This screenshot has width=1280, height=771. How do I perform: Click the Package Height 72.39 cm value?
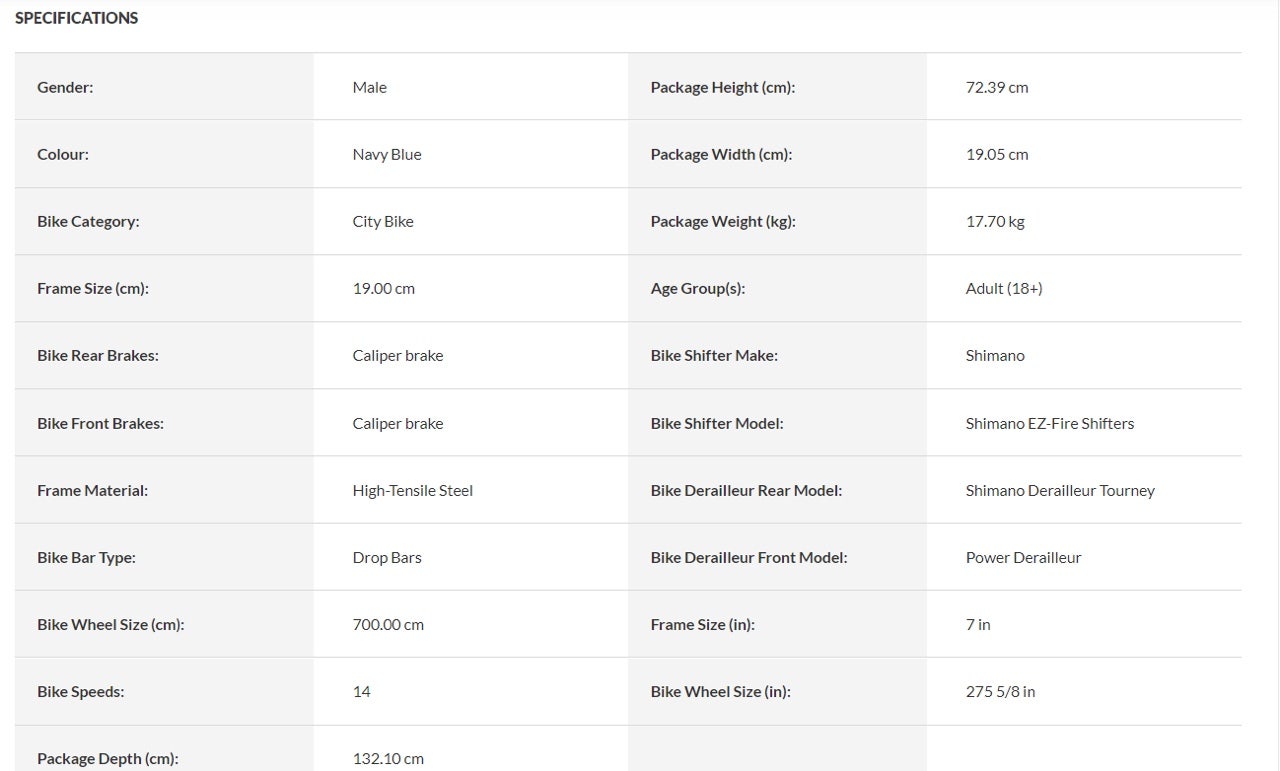click(x=997, y=87)
